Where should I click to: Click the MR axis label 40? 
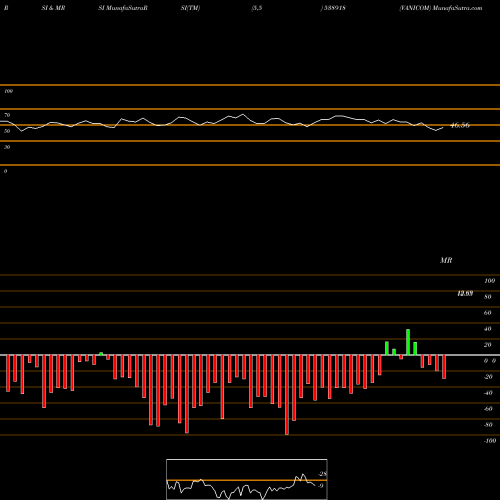pyautogui.click(x=488, y=329)
